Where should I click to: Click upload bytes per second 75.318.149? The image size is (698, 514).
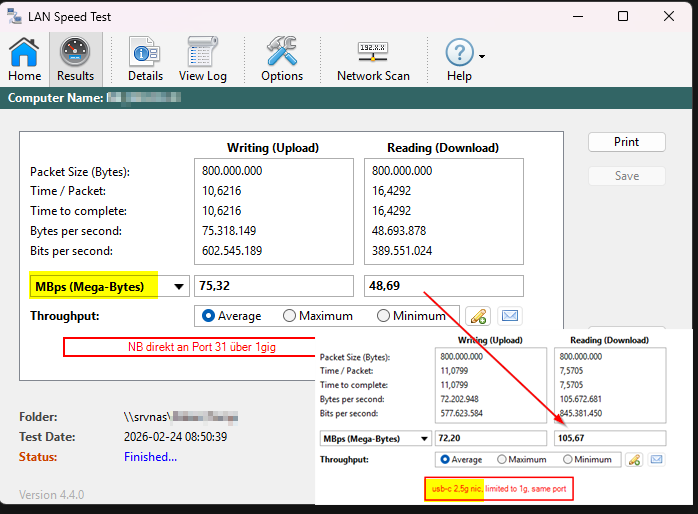tap(229, 231)
